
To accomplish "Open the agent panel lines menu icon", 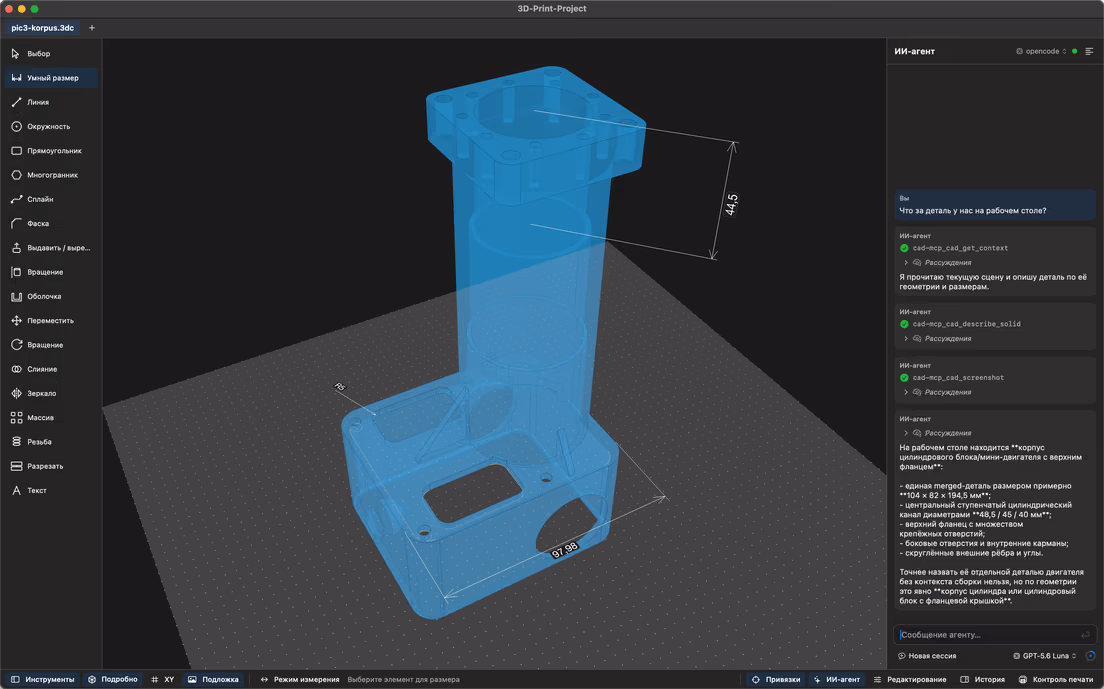I will click(1089, 51).
